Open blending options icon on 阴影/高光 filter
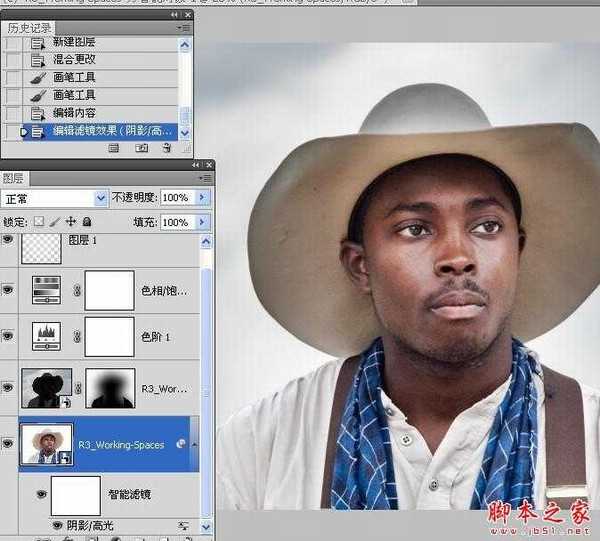The width and height of the screenshot is (600, 541). tap(184, 525)
